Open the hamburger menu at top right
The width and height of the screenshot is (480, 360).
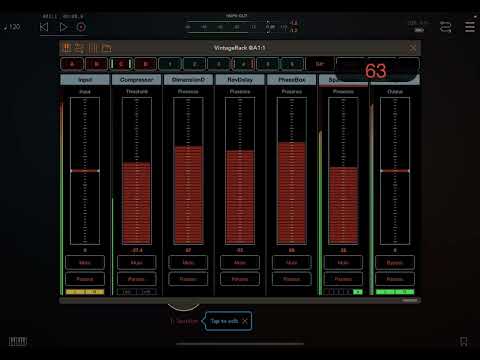pos(470,27)
